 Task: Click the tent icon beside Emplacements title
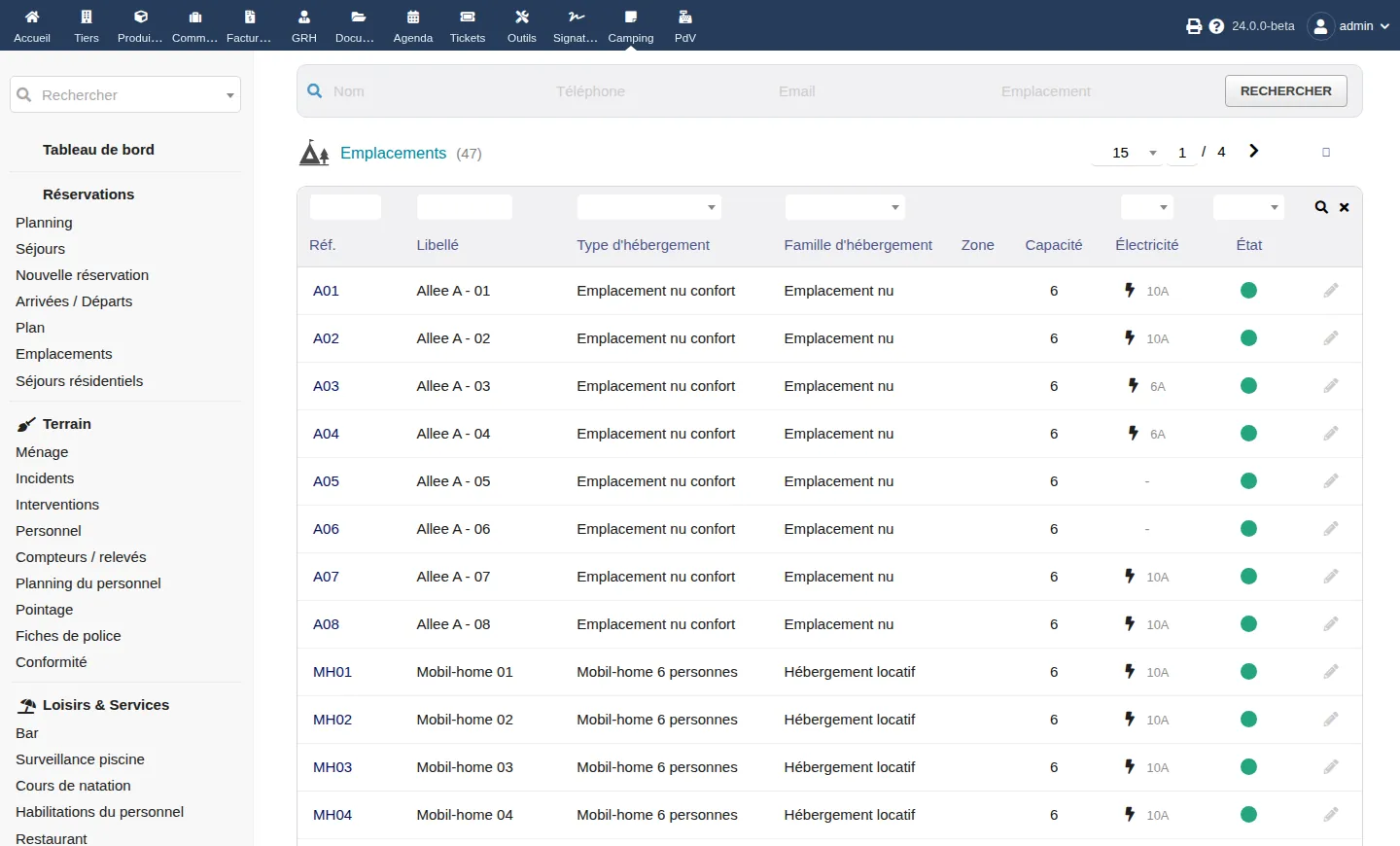coord(314,153)
